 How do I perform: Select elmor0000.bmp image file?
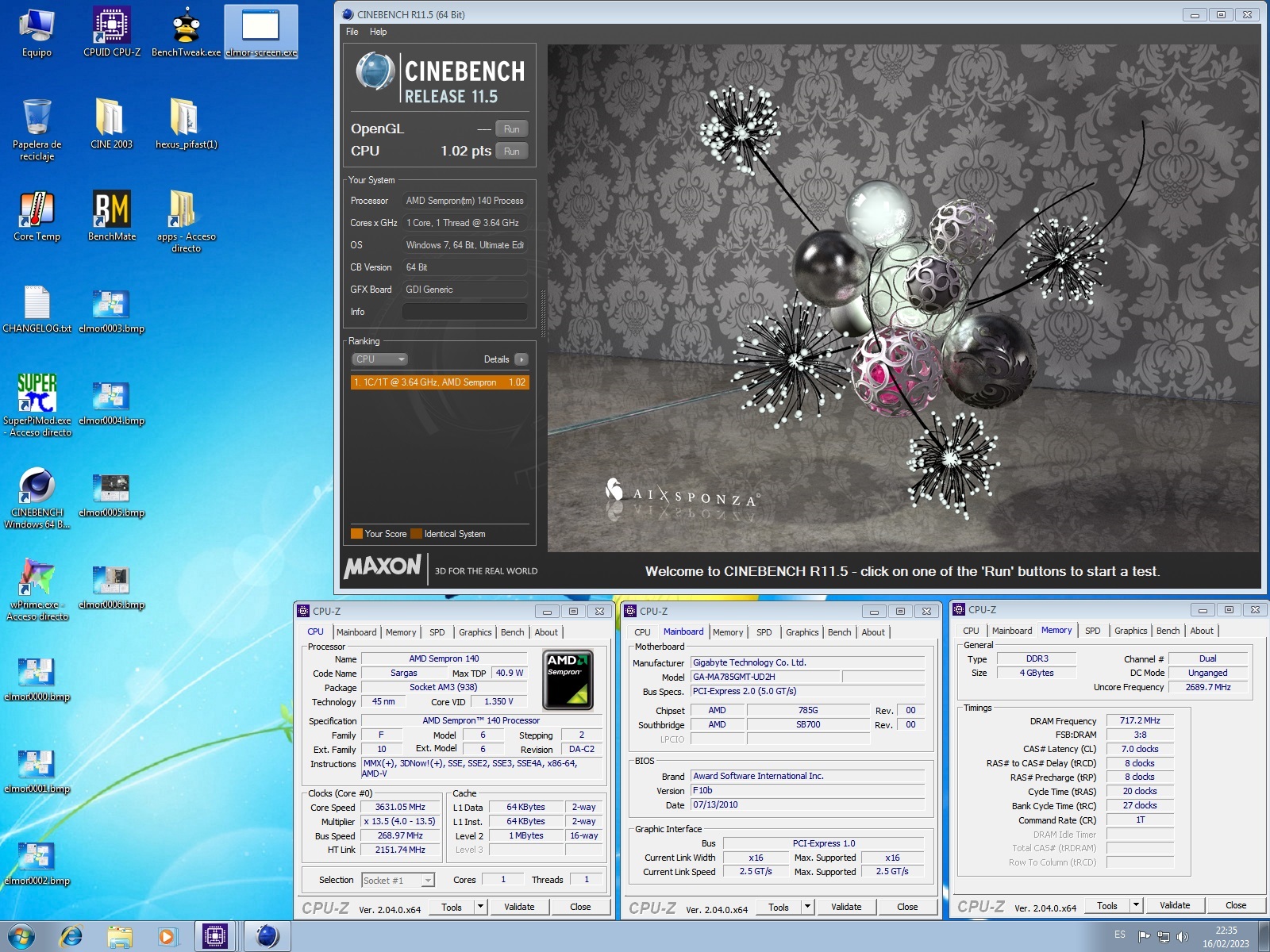click(x=37, y=677)
